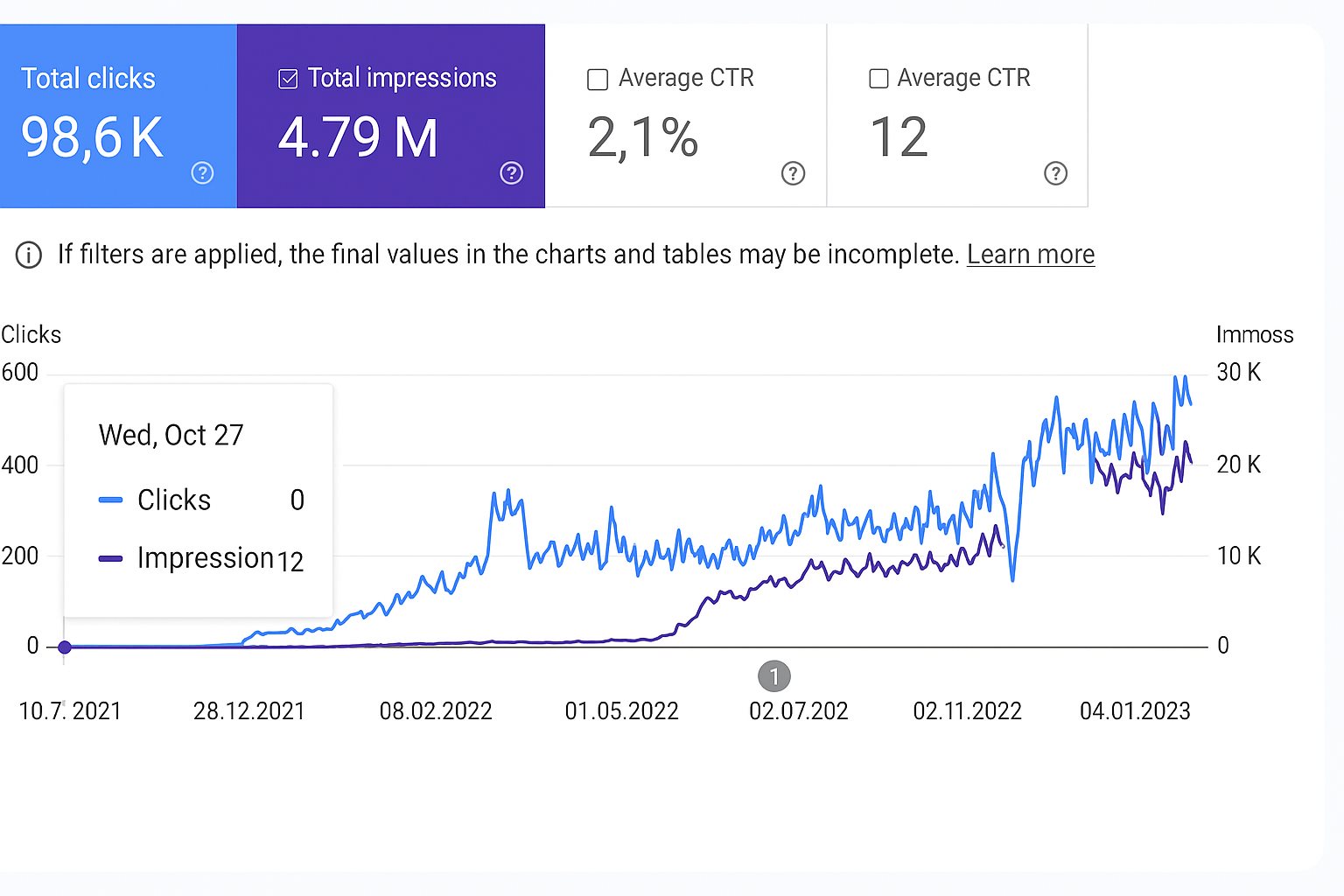Click help icon on the card showing 12
The width and height of the screenshot is (1344, 896).
pyautogui.click(x=1055, y=173)
